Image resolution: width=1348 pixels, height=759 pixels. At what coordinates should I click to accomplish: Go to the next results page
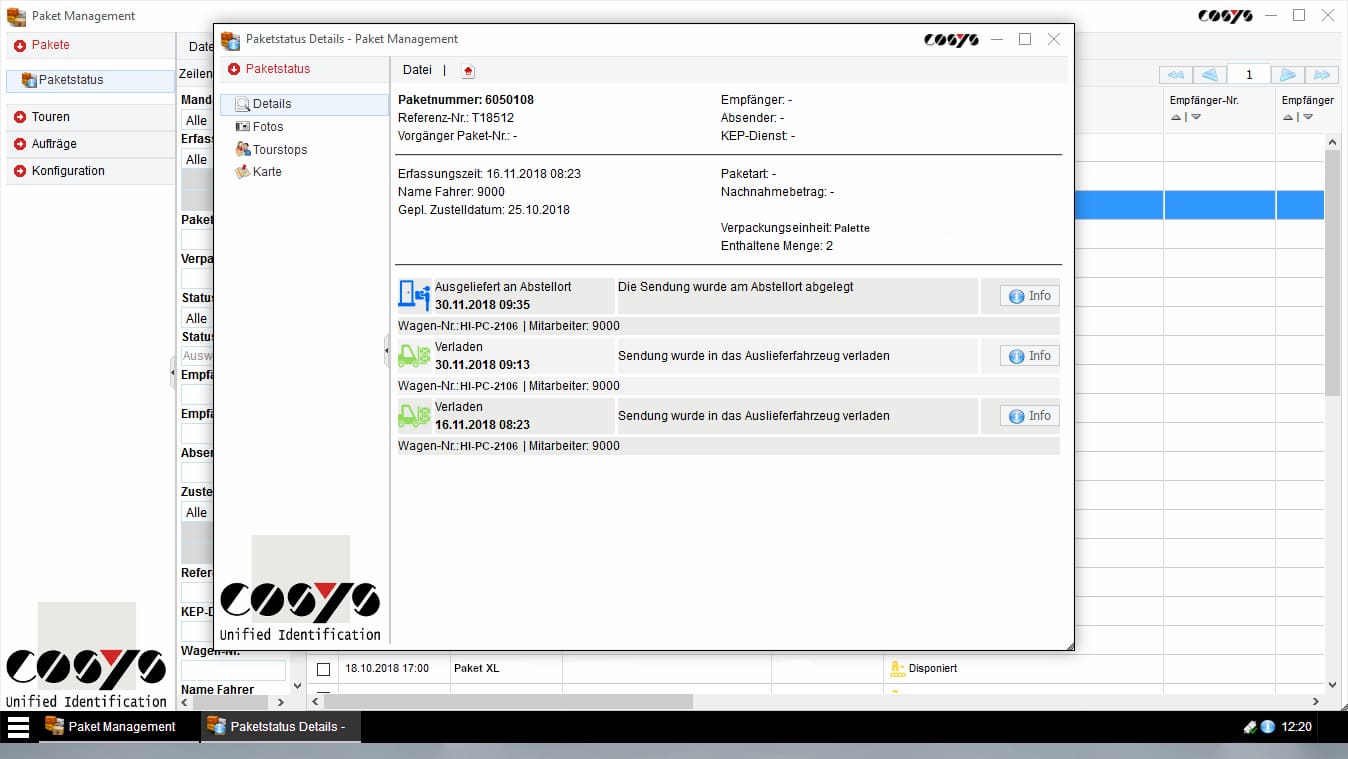(x=1288, y=75)
